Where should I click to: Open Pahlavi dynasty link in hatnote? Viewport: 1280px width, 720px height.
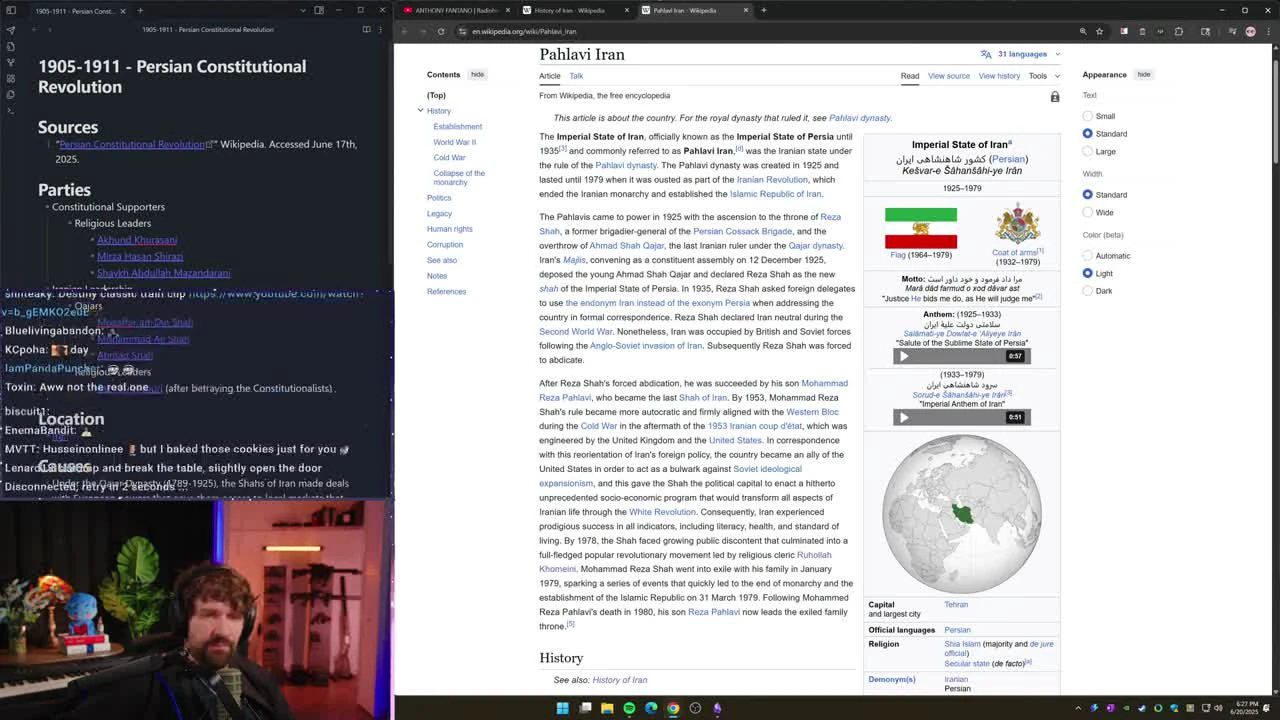click(x=859, y=118)
